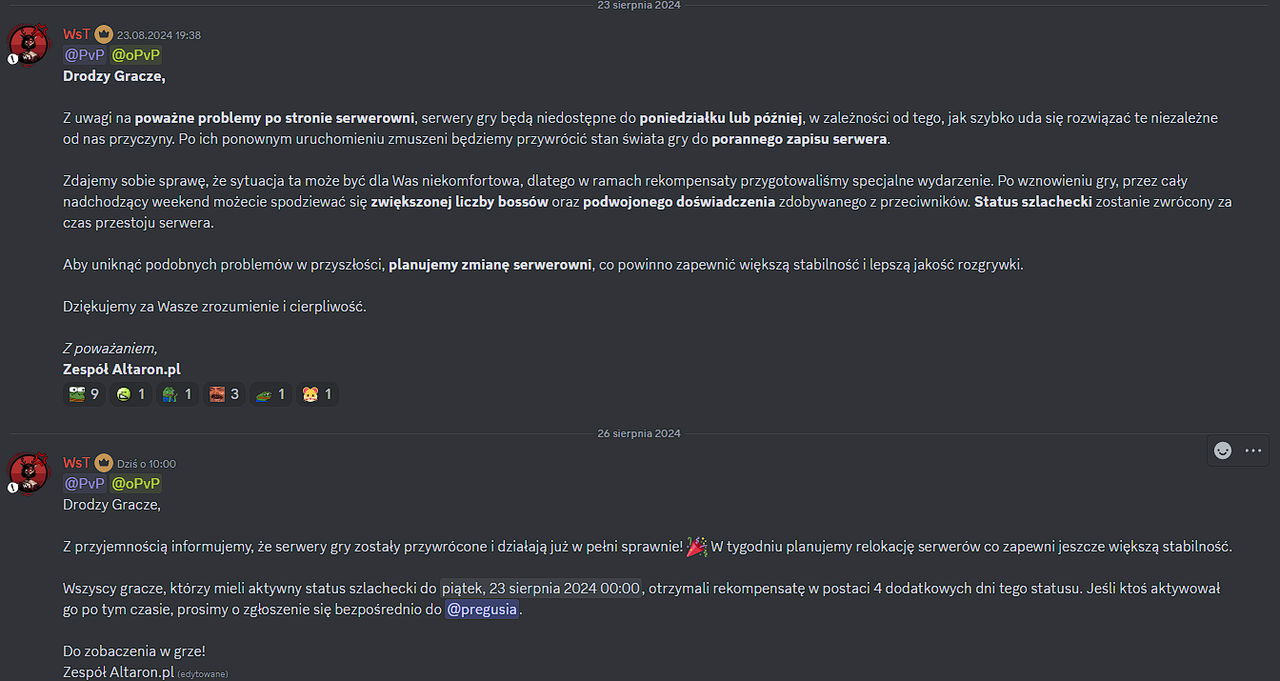The image size is (1280, 681).
Task: Toggle the lying-down frog reaction with 1 vote
Action: (270, 394)
